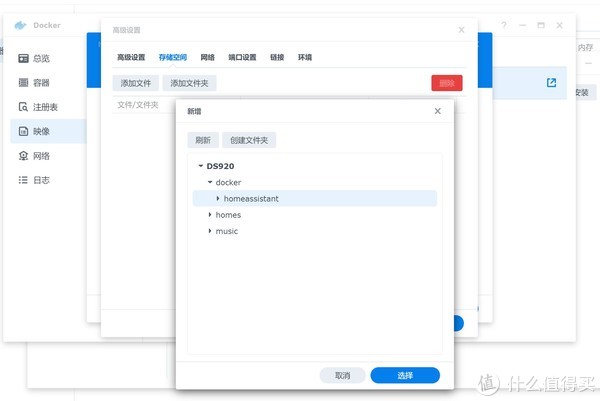Switch to the 端口设置 tab
This screenshot has height=401, width=600.
coord(242,57)
